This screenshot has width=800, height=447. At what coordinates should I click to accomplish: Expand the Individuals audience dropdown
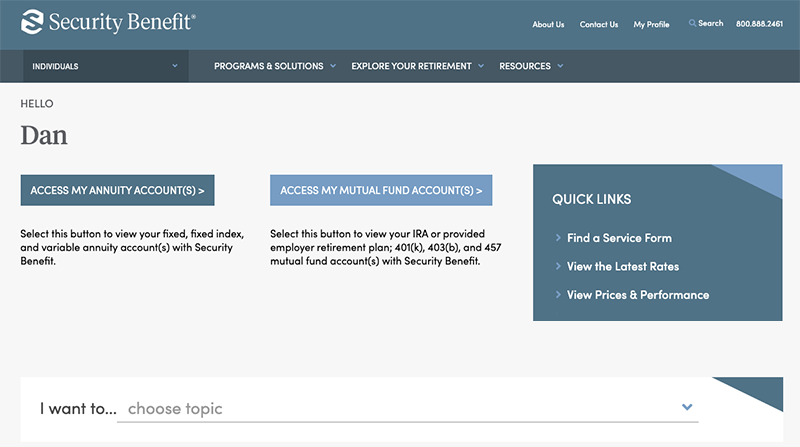106,66
